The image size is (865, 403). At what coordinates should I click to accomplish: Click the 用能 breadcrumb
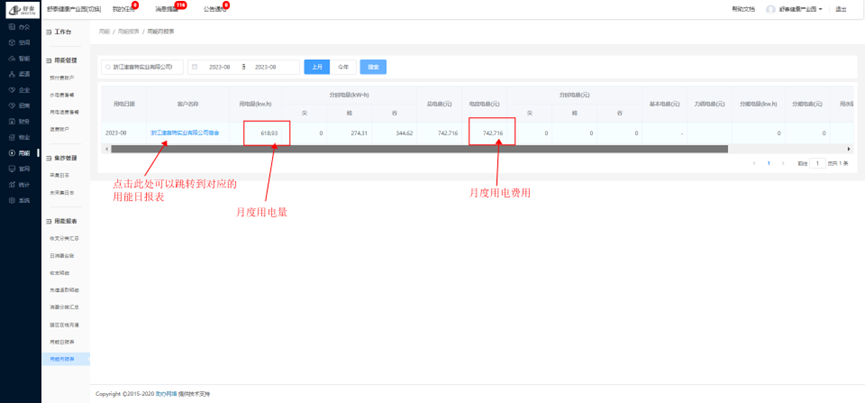(104, 32)
